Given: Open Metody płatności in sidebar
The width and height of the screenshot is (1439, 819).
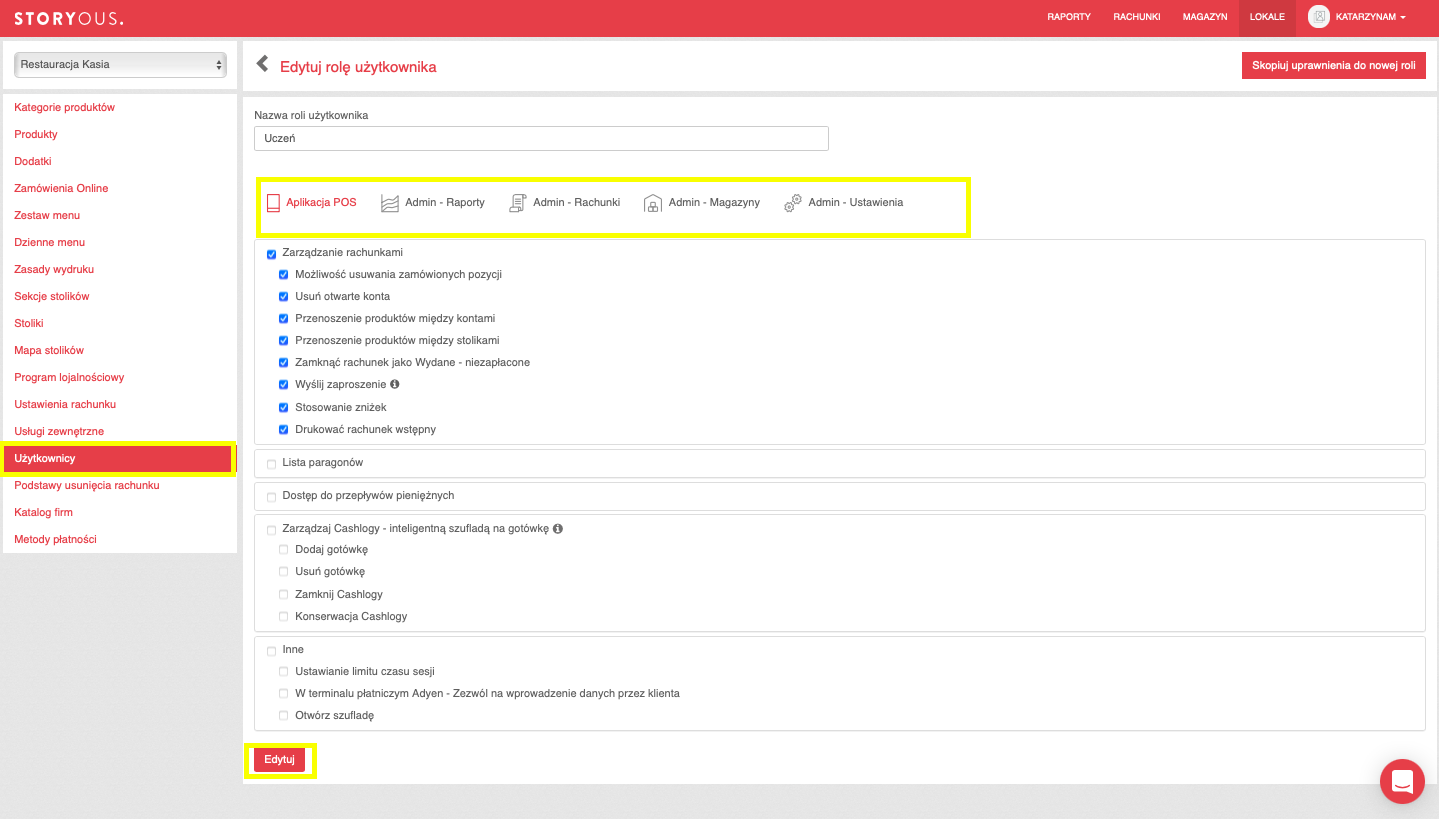Looking at the screenshot, I should pyautogui.click(x=55, y=539).
